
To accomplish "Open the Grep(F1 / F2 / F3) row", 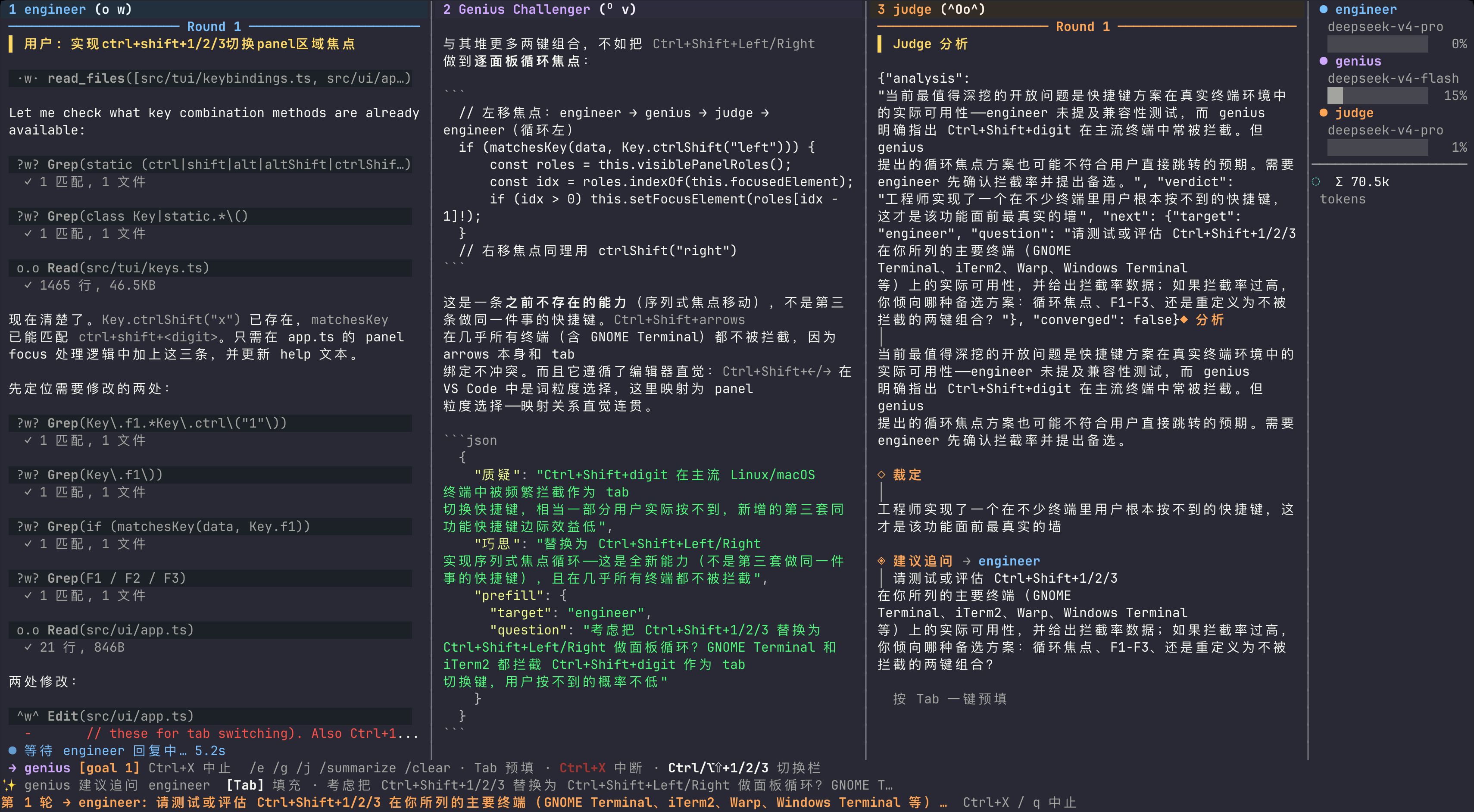I will pos(210,578).
